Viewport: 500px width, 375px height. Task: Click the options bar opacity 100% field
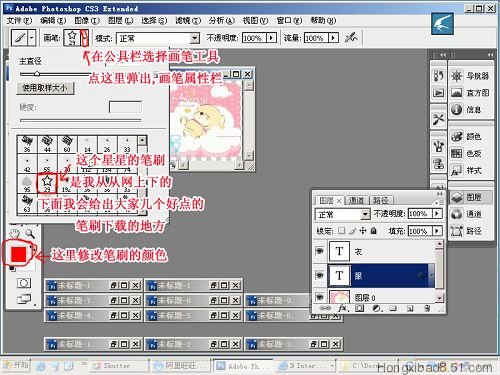[254, 38]
